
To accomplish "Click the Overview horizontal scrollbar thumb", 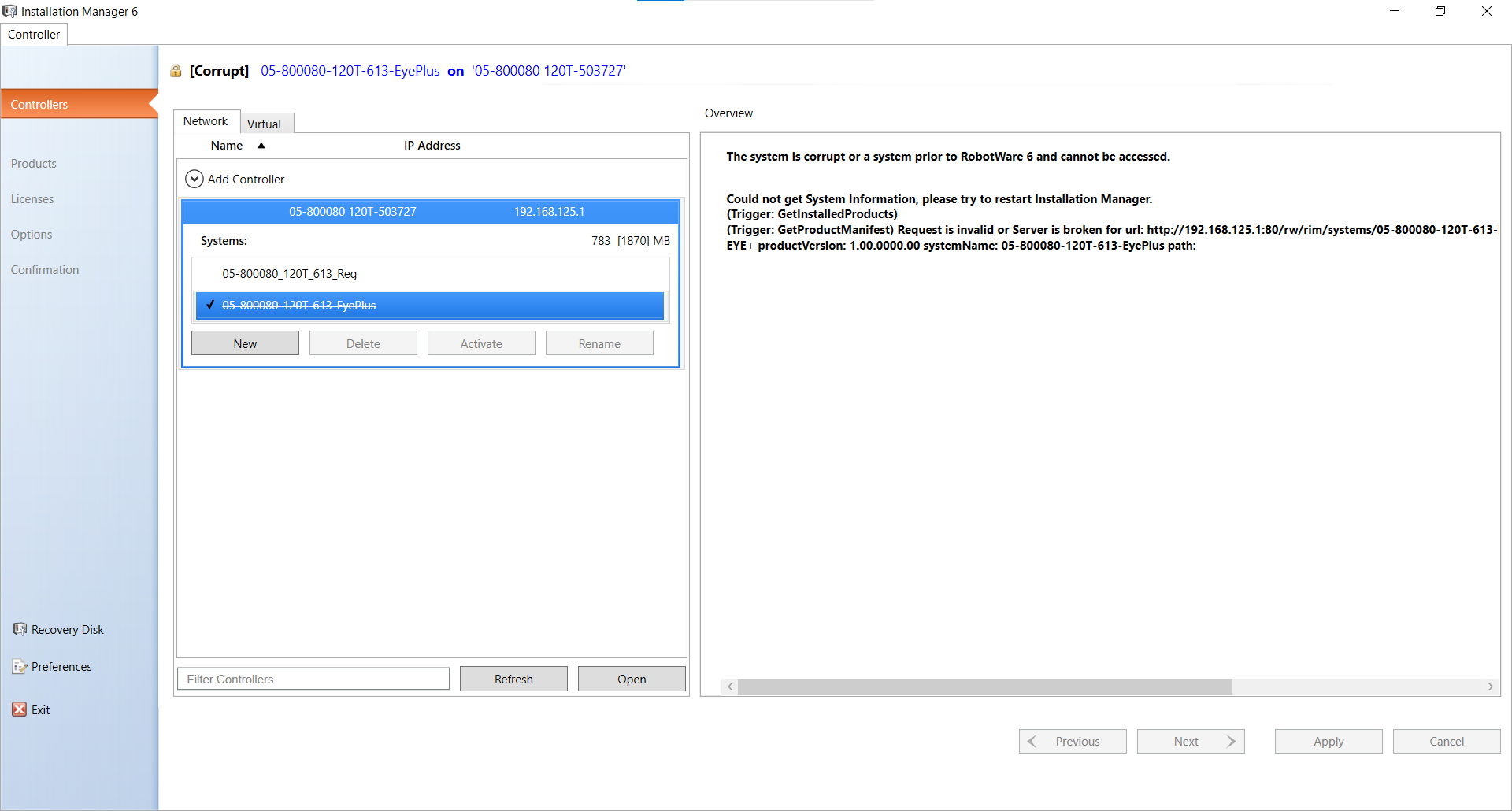I will pos(984,687).
